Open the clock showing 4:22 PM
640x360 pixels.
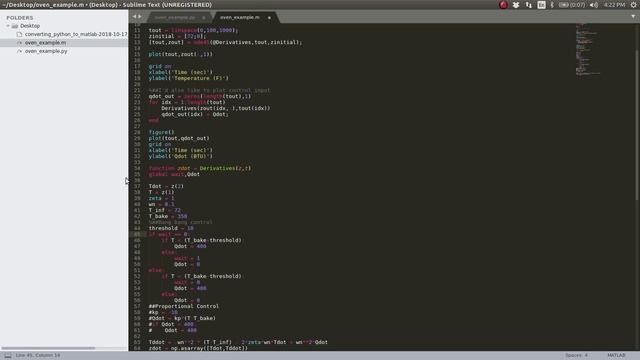point(614,5)
